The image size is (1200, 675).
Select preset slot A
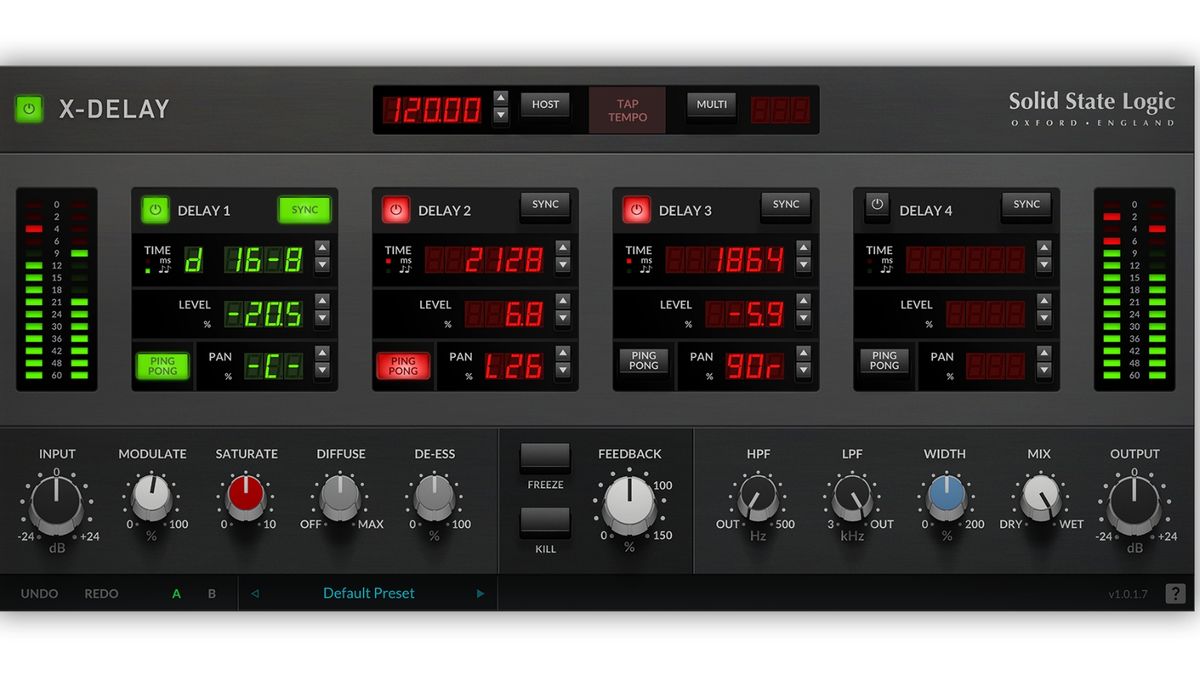(176, 593)
